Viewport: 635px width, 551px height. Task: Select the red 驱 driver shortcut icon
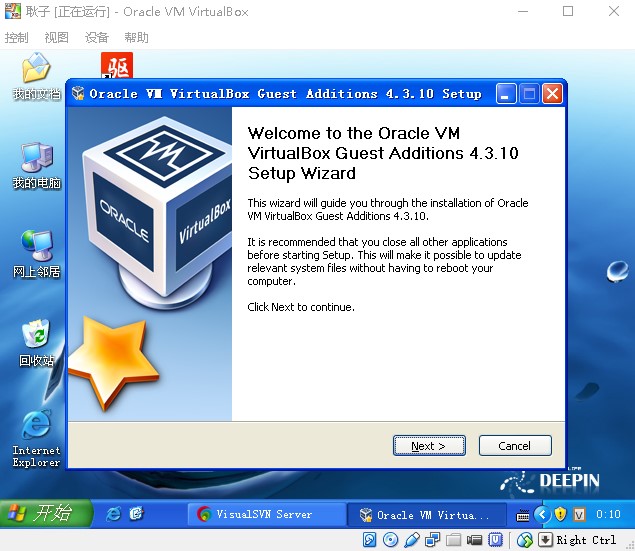click(117, 65)
